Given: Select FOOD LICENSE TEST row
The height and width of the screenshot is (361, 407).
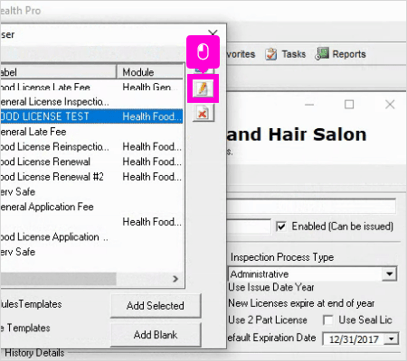Looking at the screenshot, I should point(92,116).
